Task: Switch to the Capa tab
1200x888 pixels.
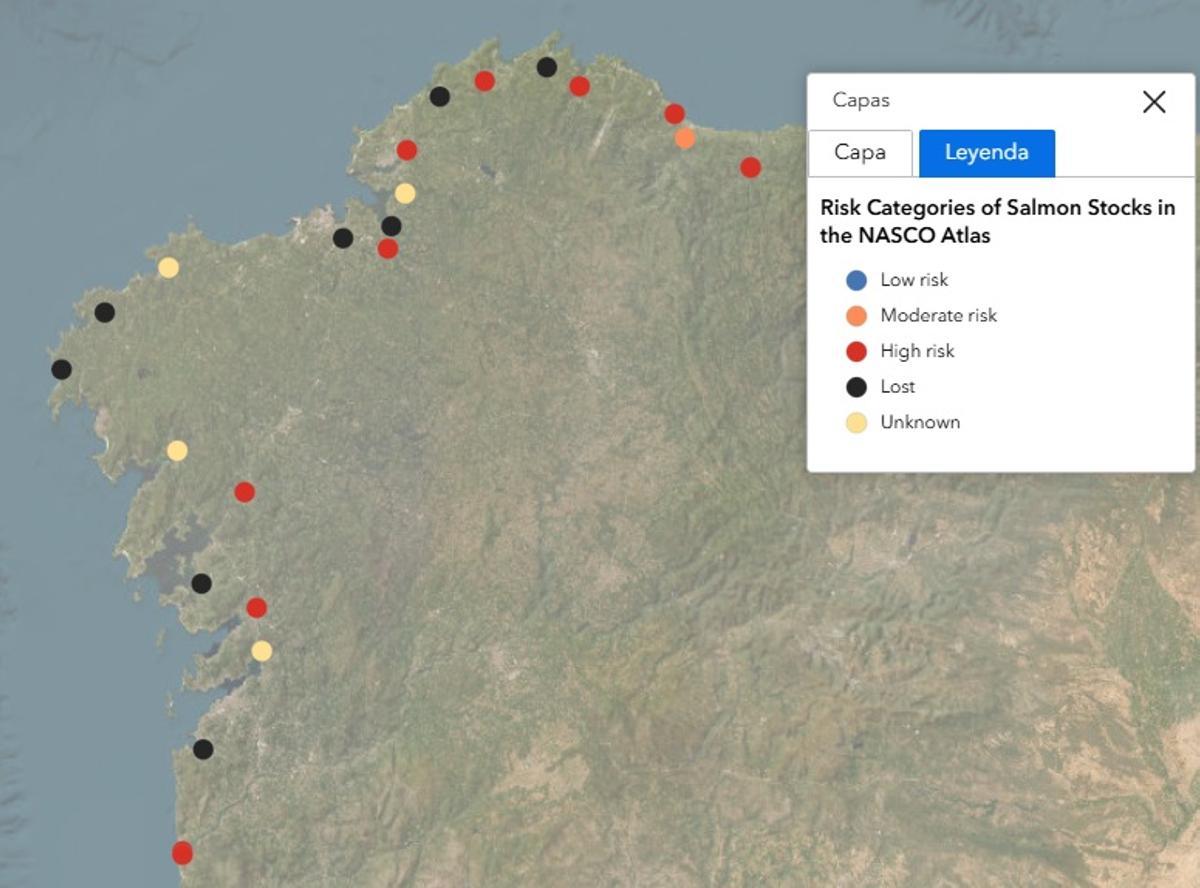Action: point(859,152)
